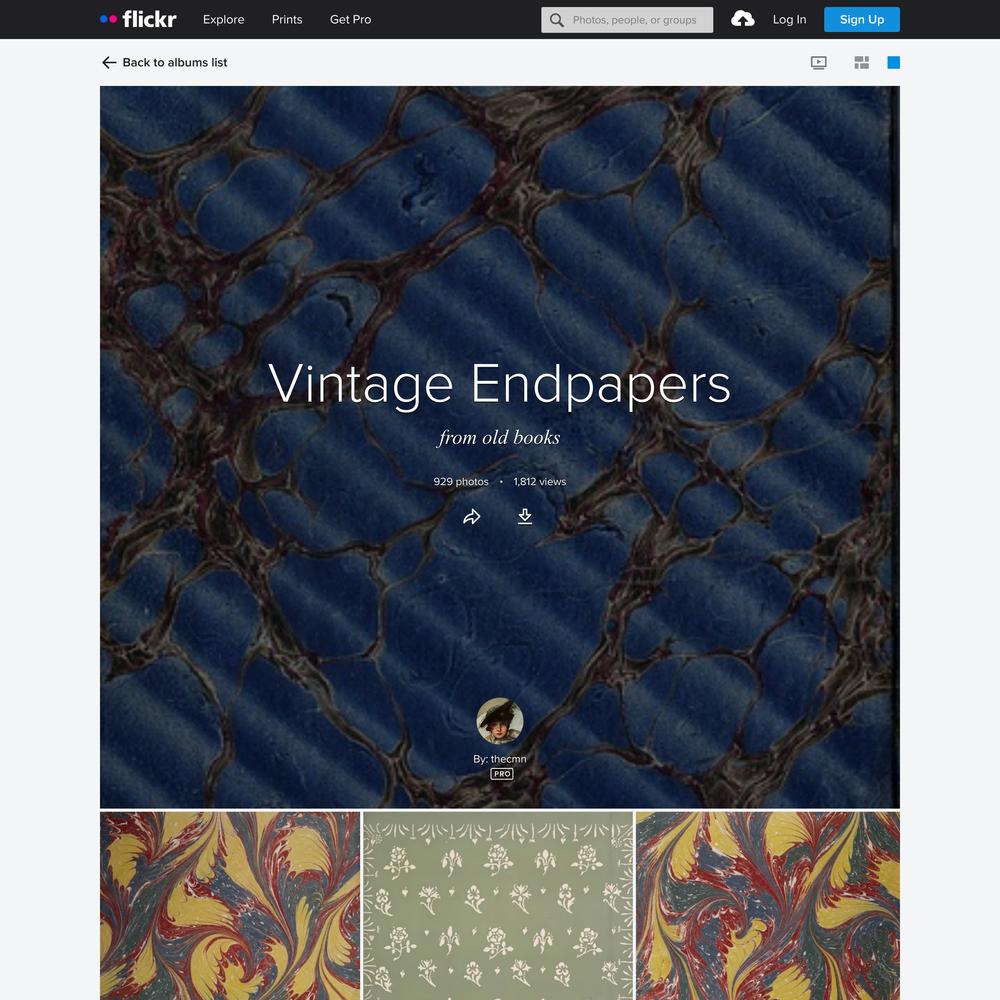Go to the Get Pro page
The image size is (1000, 1000).
point(350,20)
